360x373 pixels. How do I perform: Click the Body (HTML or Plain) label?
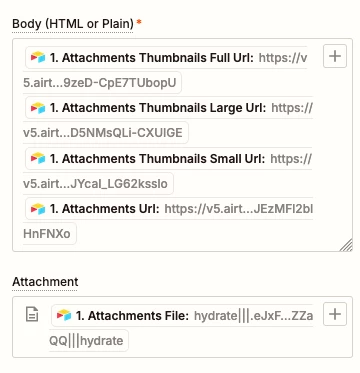(x=73, y=24)
